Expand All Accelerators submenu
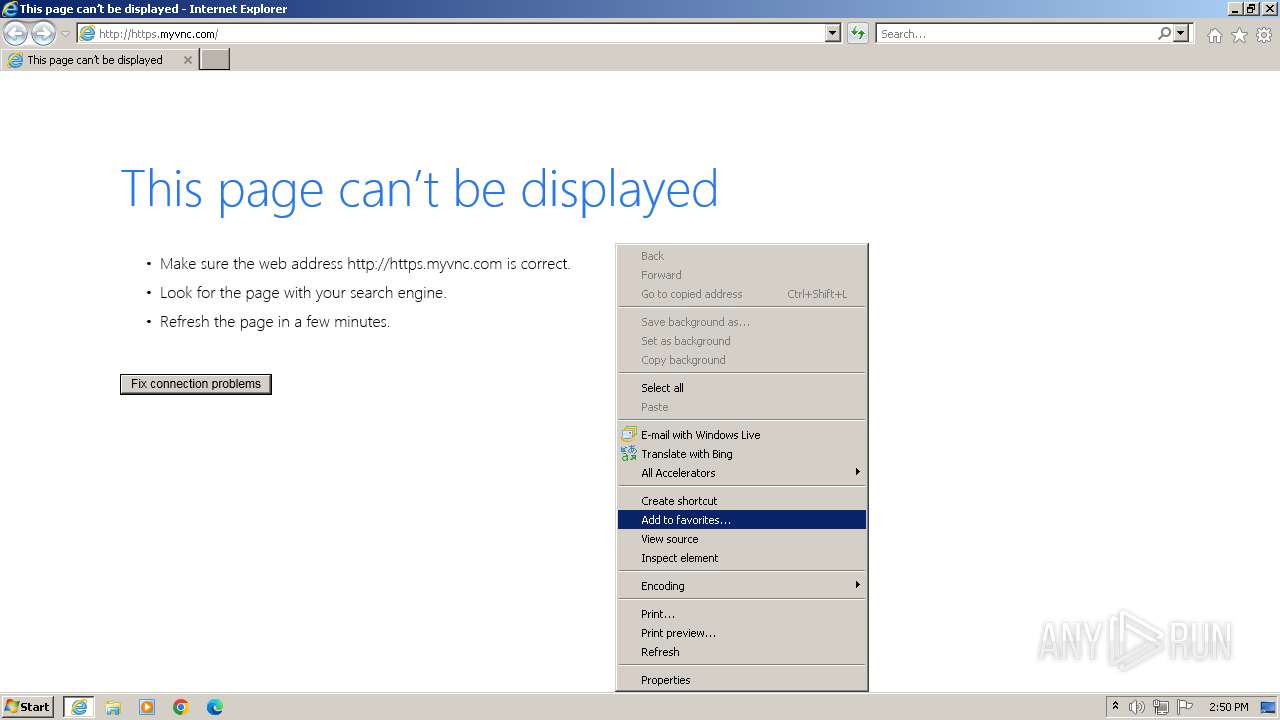The height and width of the screenshot is (720, 1280). [742, 473]
